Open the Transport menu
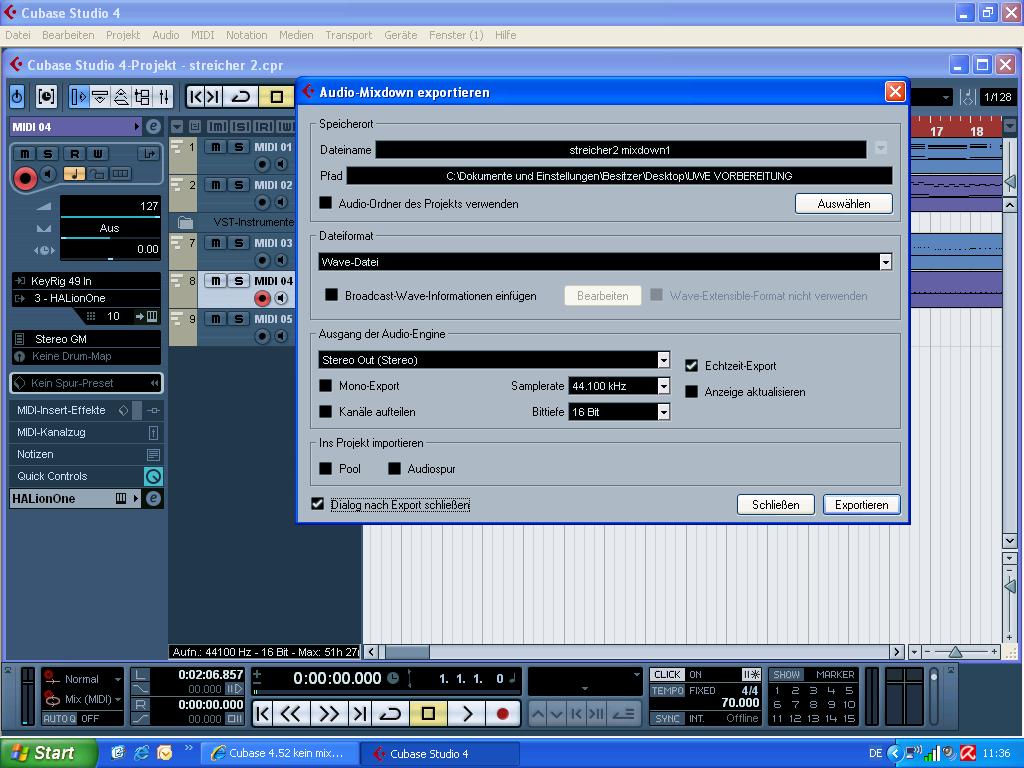Image resolution: width=1024 pixels, height=768 pixels. click(x=349, y=35)
